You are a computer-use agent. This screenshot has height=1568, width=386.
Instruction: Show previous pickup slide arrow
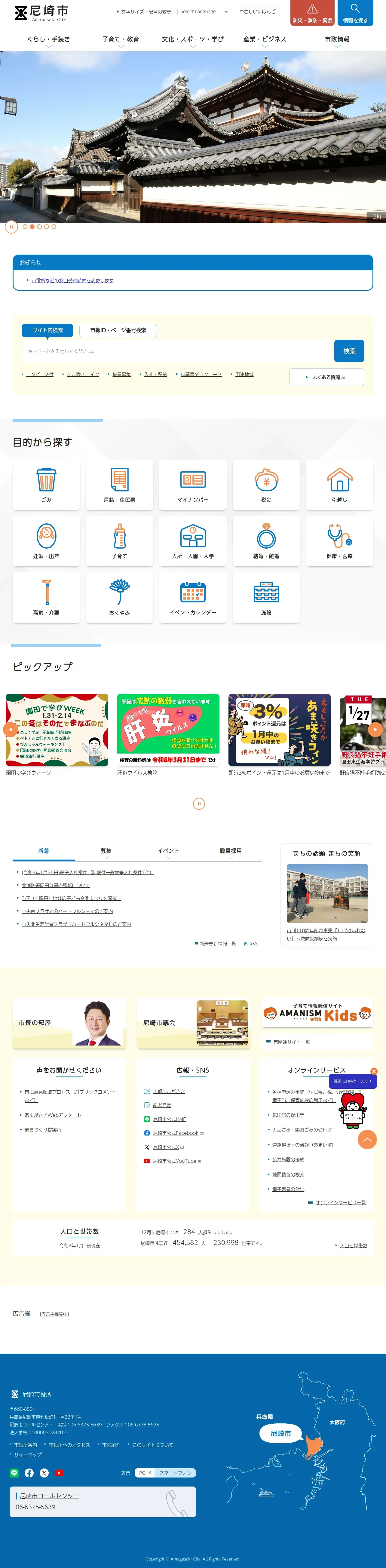10,729
